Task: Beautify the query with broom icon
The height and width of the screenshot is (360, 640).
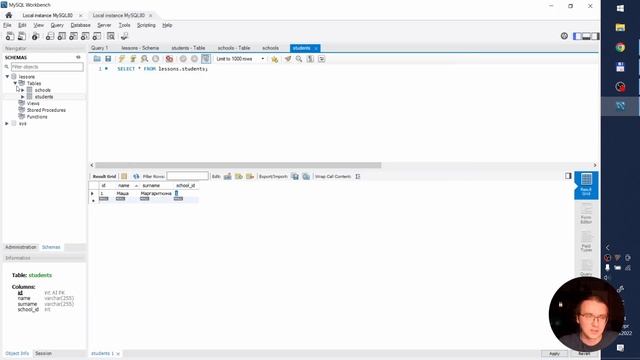Action: click(288, 59)
